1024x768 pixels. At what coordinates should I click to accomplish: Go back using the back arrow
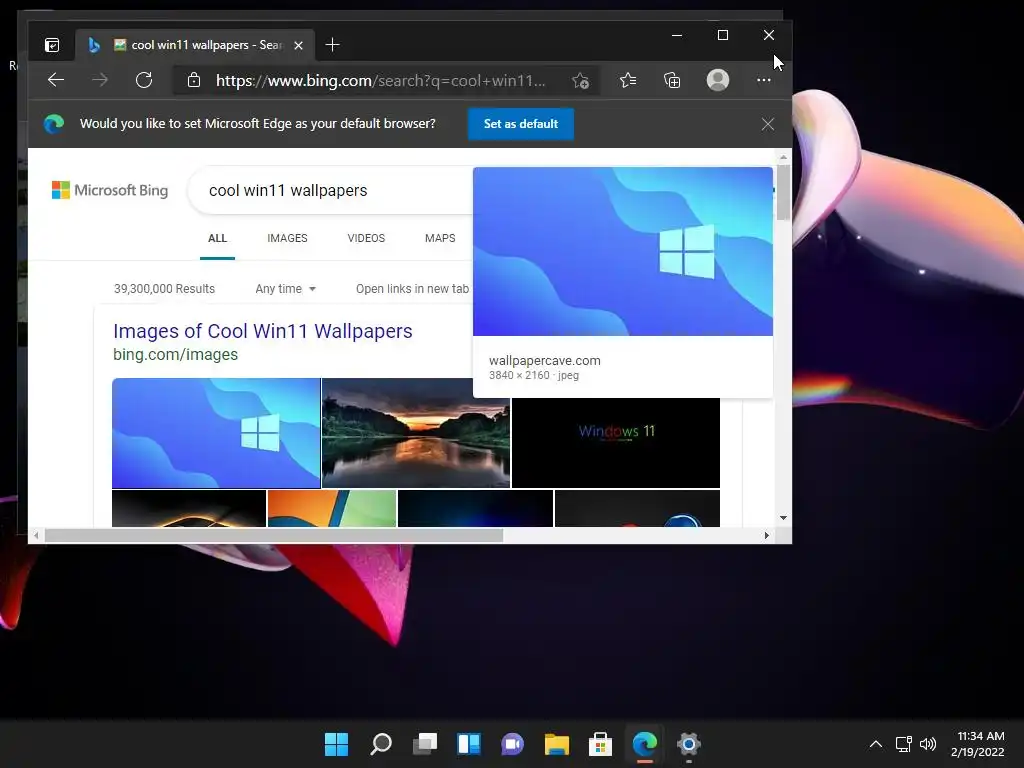click(x=56, y=80)
